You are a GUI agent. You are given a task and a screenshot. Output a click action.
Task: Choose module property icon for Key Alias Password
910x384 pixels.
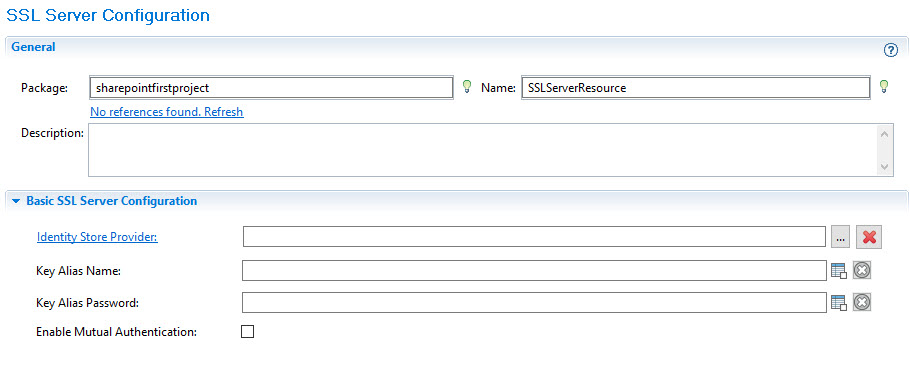839,302
